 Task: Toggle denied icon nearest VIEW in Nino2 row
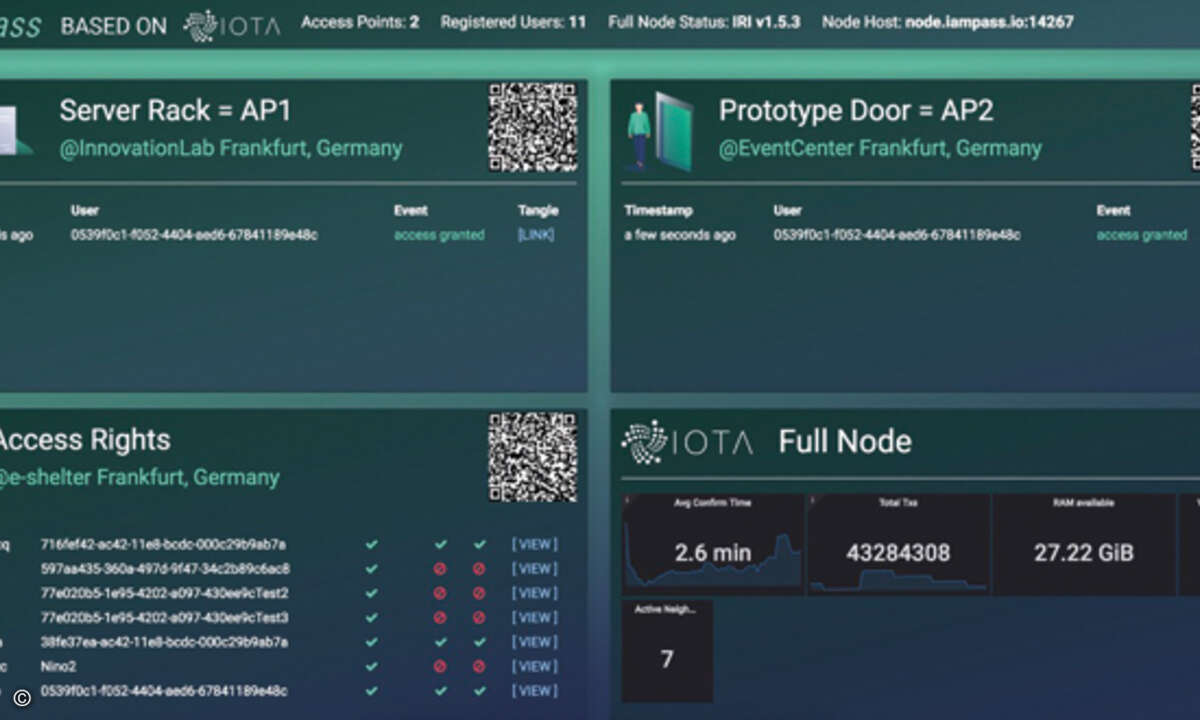(x=479, y=666)
